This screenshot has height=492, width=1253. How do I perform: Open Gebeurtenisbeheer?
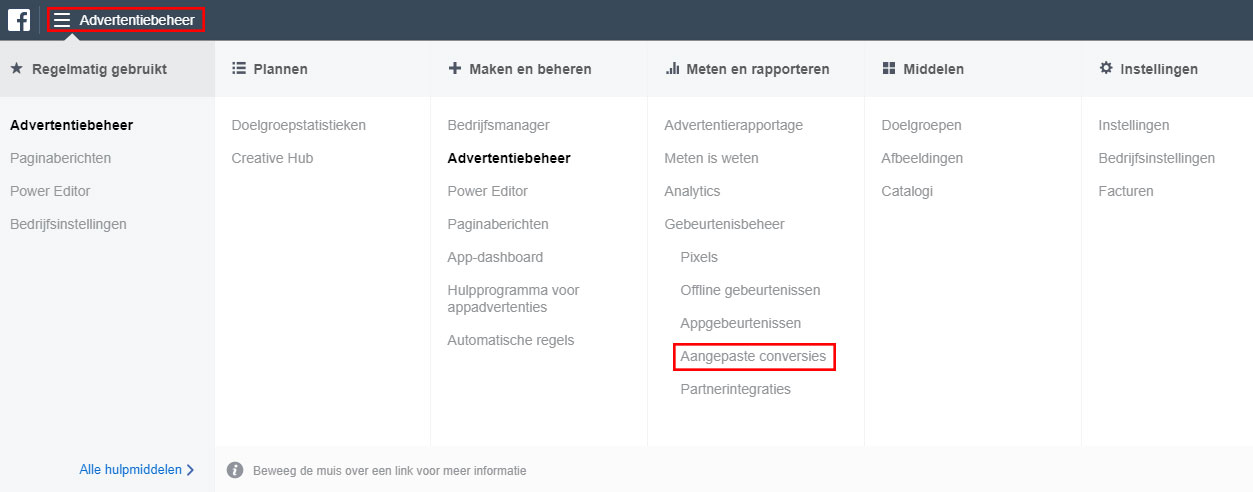click(x=725, y=224)
